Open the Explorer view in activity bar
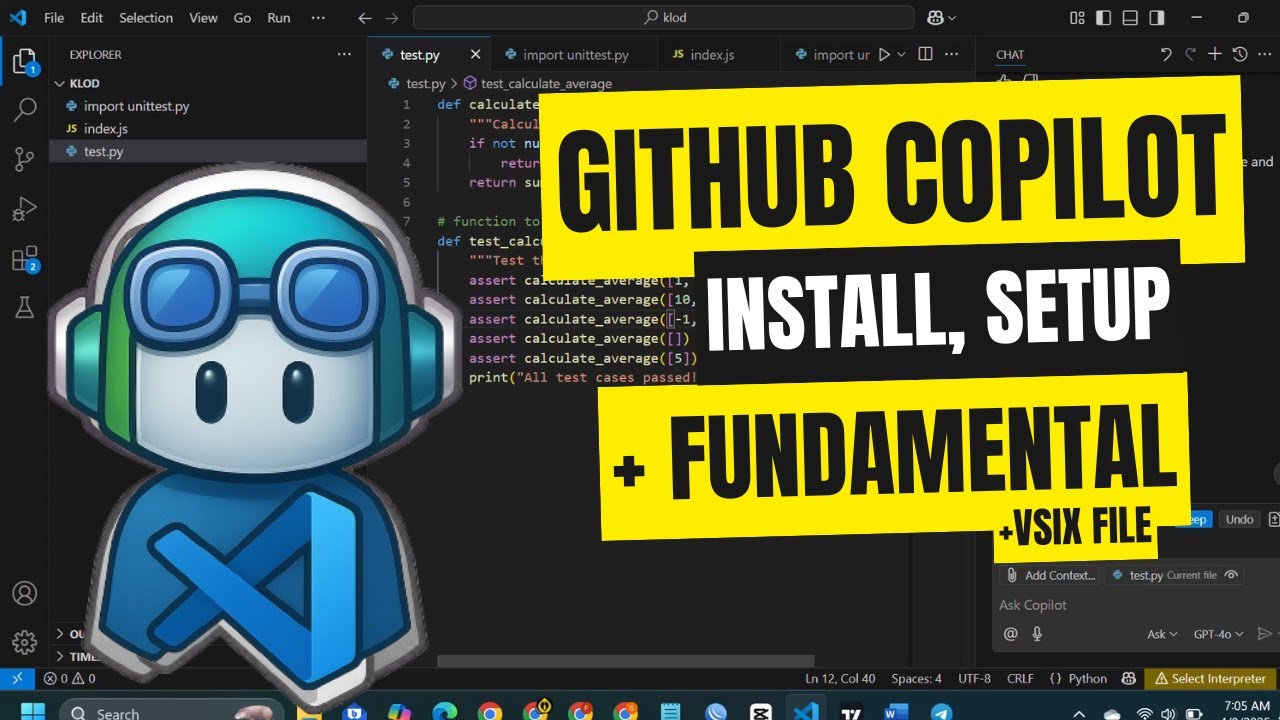The height and width of the screenshot is (720, 1280). pos(24,62)
